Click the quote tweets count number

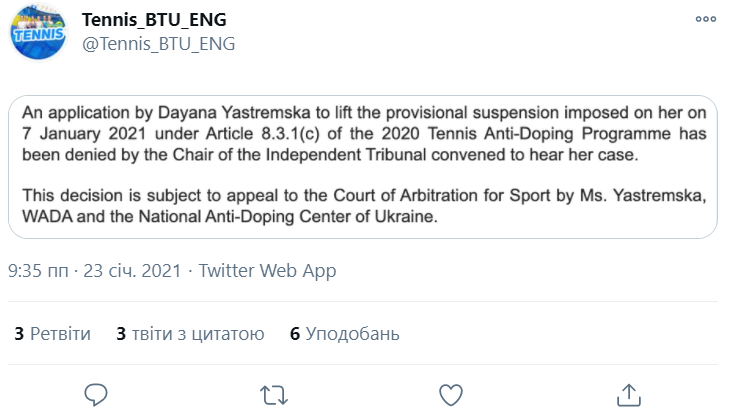coord(121,334)
